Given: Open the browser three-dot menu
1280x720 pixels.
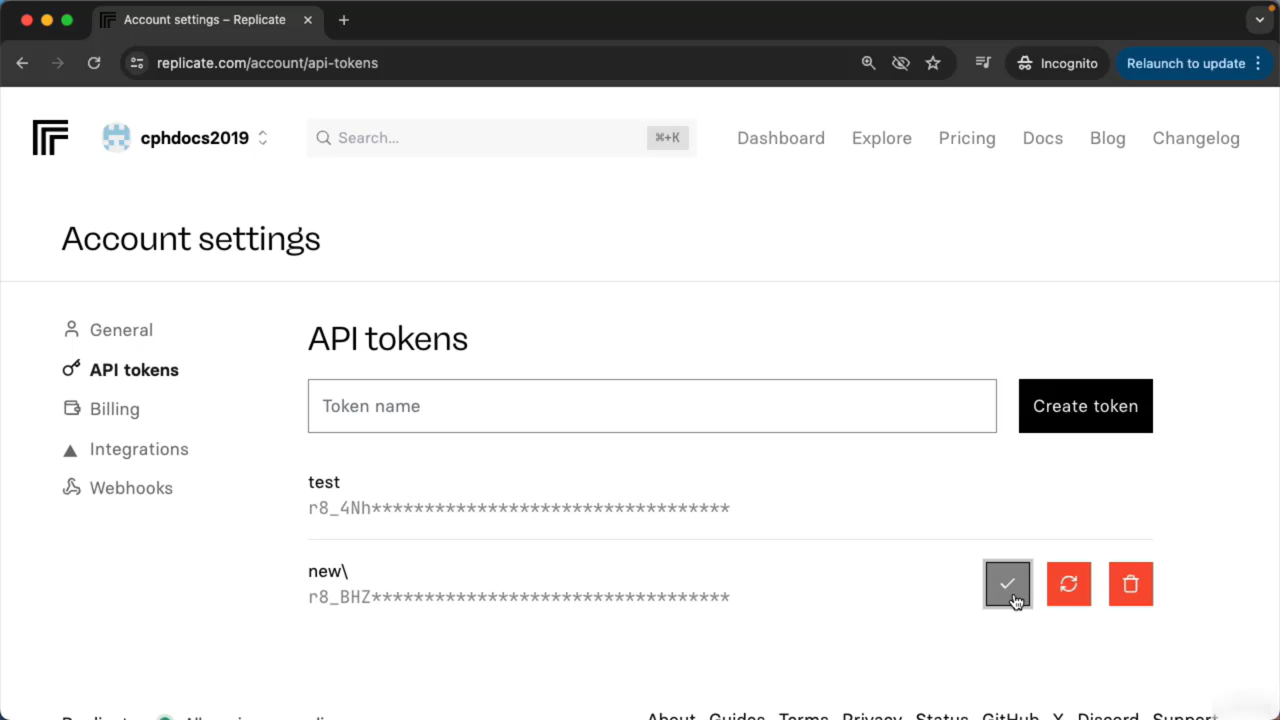Looking at the screenshot, I should click(1257, 63).
